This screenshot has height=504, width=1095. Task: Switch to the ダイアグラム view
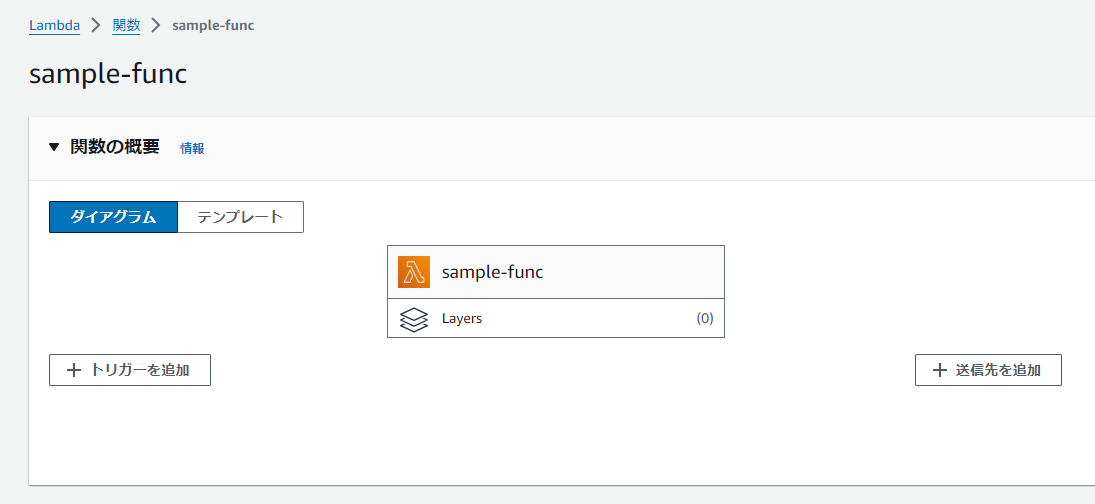point(113,217)
